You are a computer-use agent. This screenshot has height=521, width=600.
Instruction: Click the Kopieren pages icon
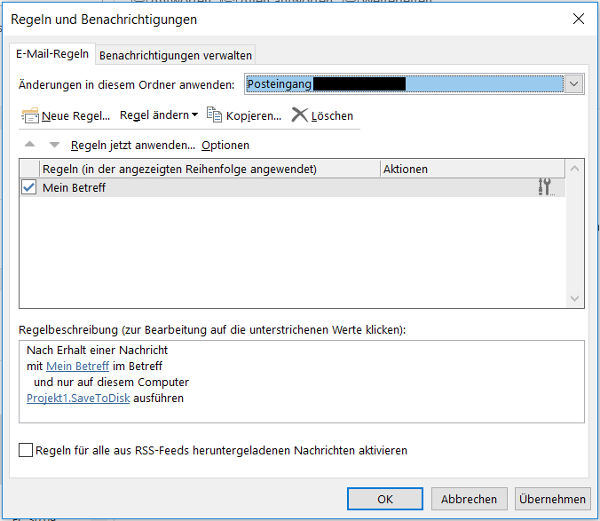pyautogui.click(x=214, y=115)
